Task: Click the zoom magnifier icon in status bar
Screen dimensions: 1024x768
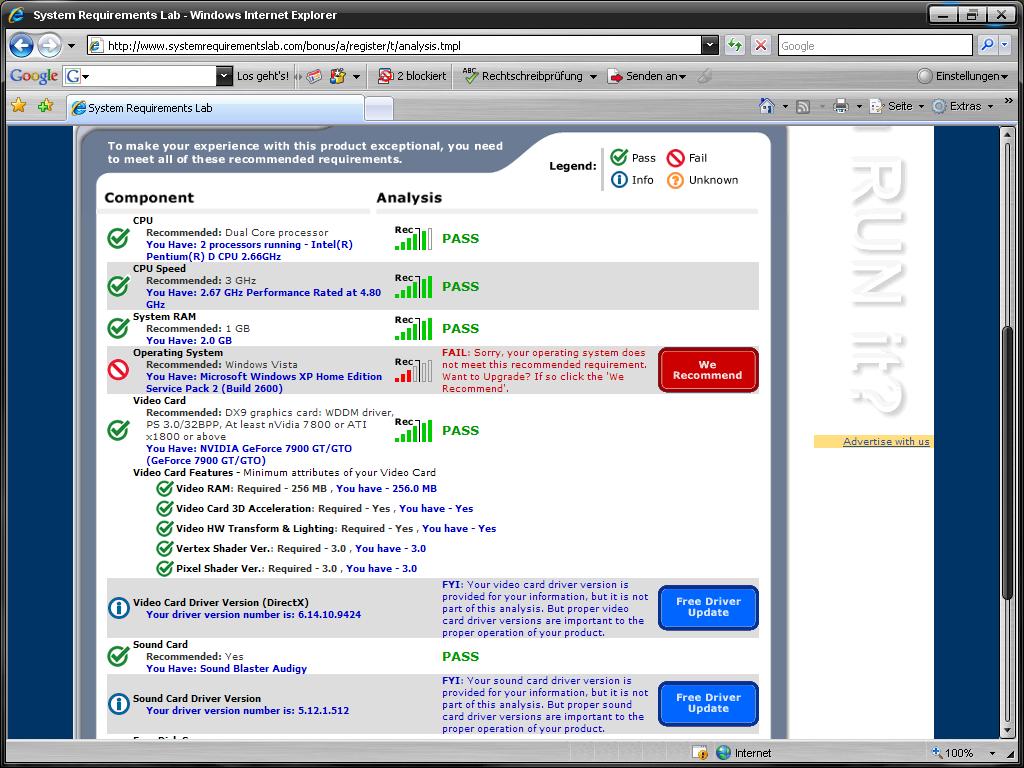Action: pyautogui.click(x=937, y=752)
